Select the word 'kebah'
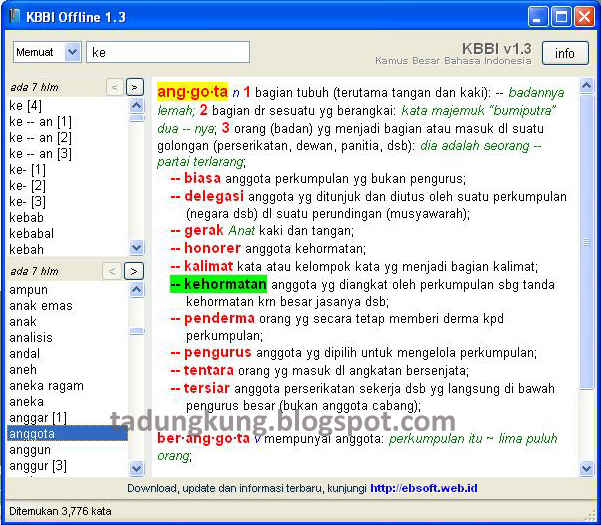 [26, 249]
